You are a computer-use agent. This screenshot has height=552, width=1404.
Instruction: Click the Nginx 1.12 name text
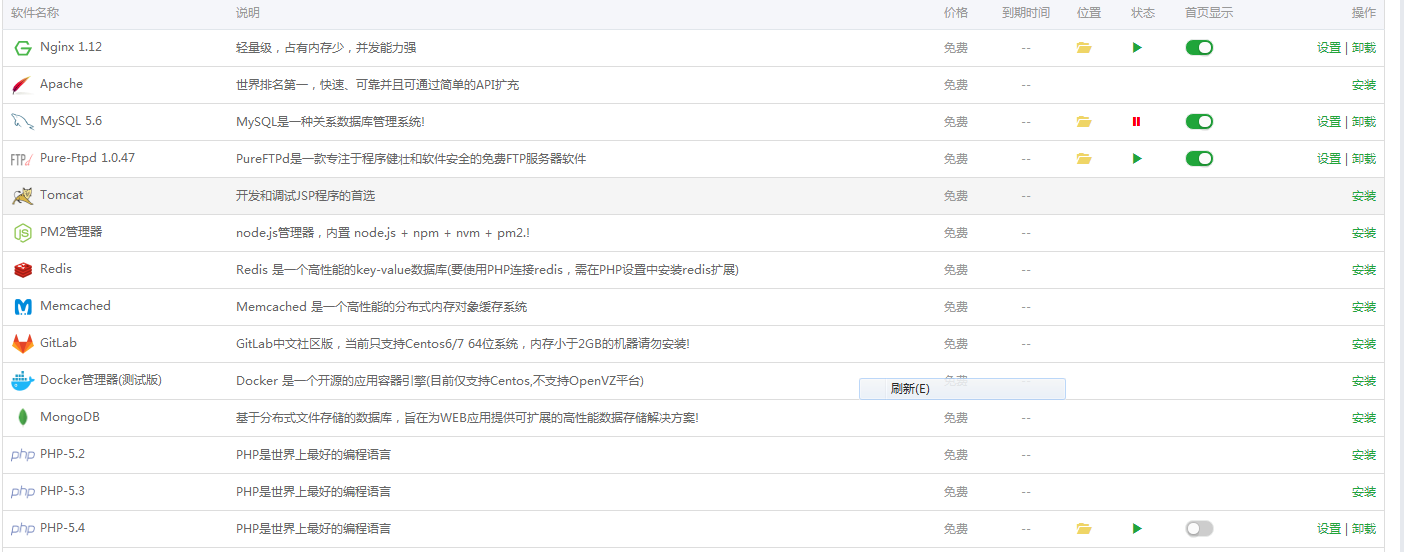71,47
